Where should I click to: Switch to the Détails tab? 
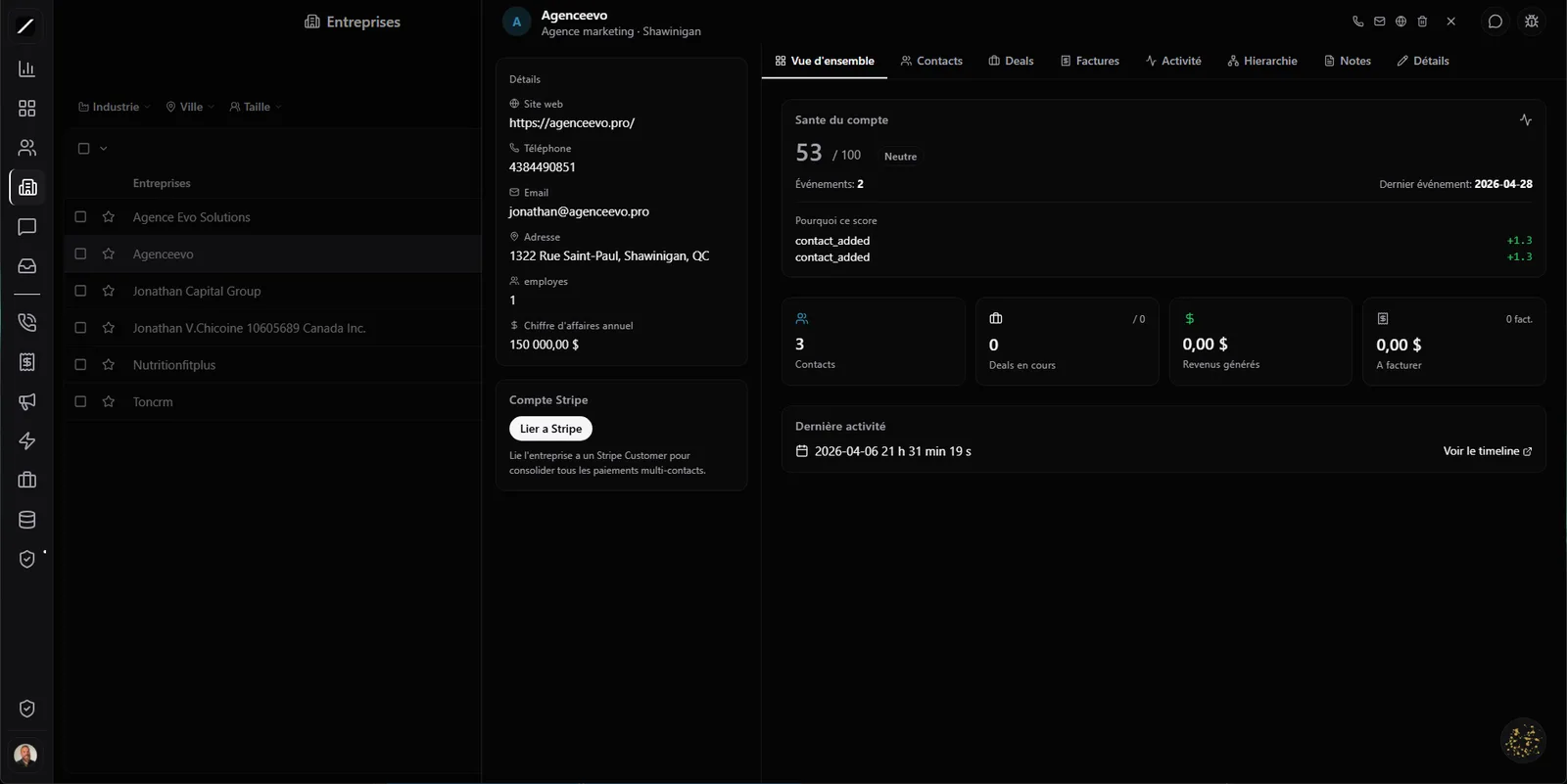click(1423, 61)
